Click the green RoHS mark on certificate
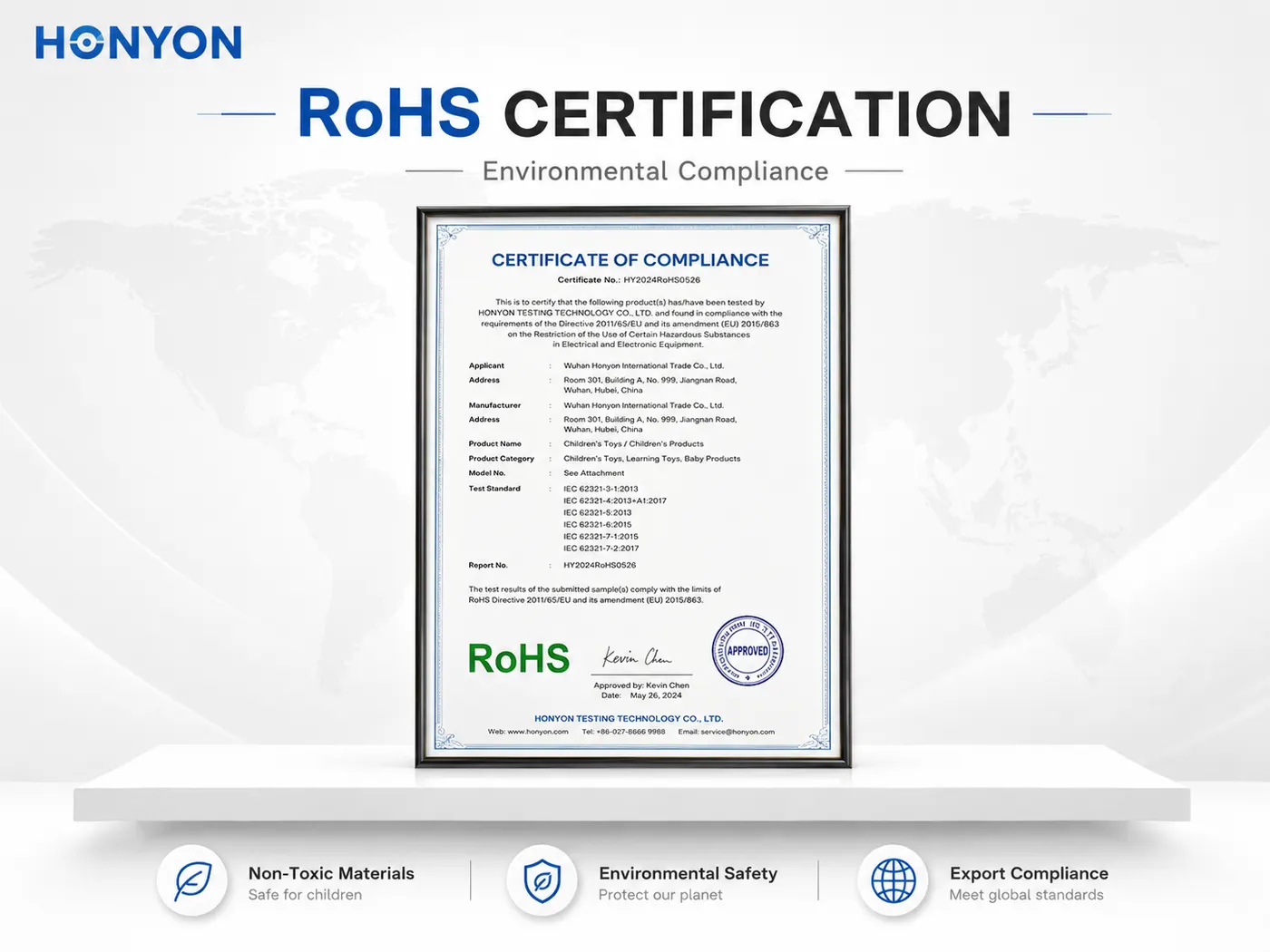1270x952 pixels. pyautogui.click(x=519, y=659)
